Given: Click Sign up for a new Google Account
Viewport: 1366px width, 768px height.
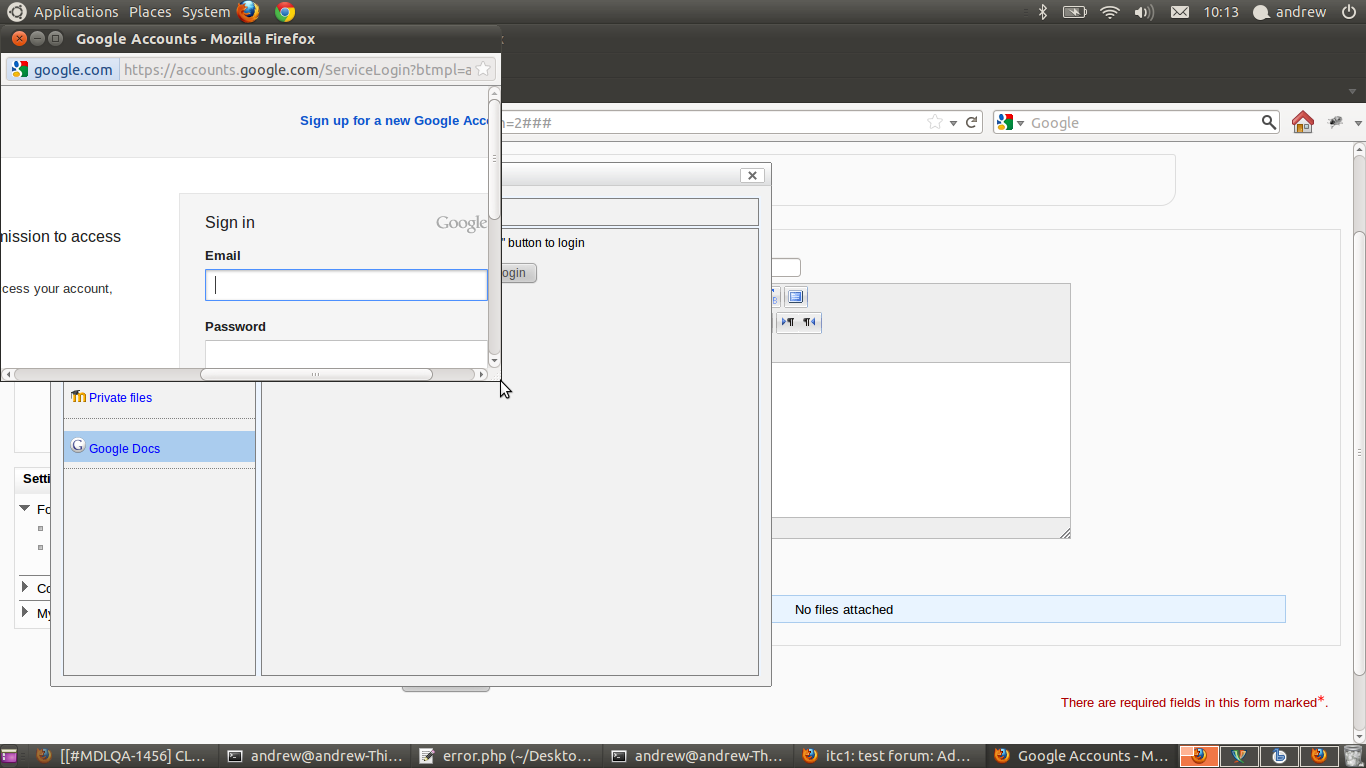Looking at the screenshot, I should pyautogui.click(x=394, y=120).
